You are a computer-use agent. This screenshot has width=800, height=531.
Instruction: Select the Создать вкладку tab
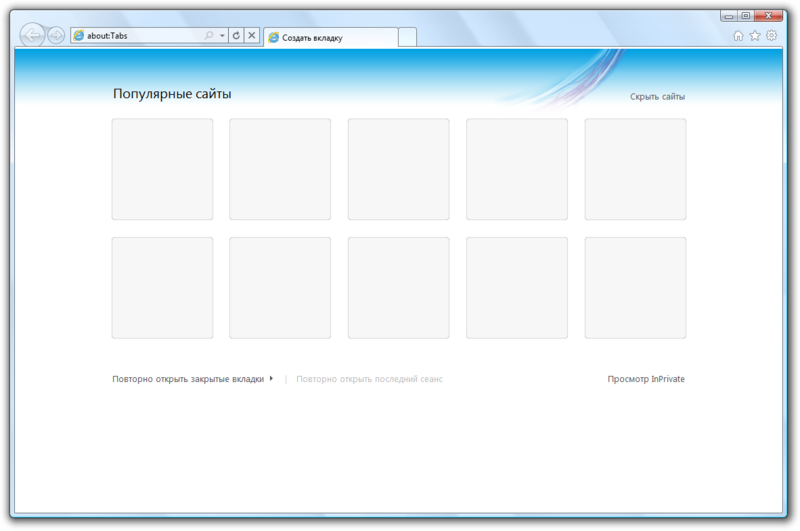click(x=331, y=37)
